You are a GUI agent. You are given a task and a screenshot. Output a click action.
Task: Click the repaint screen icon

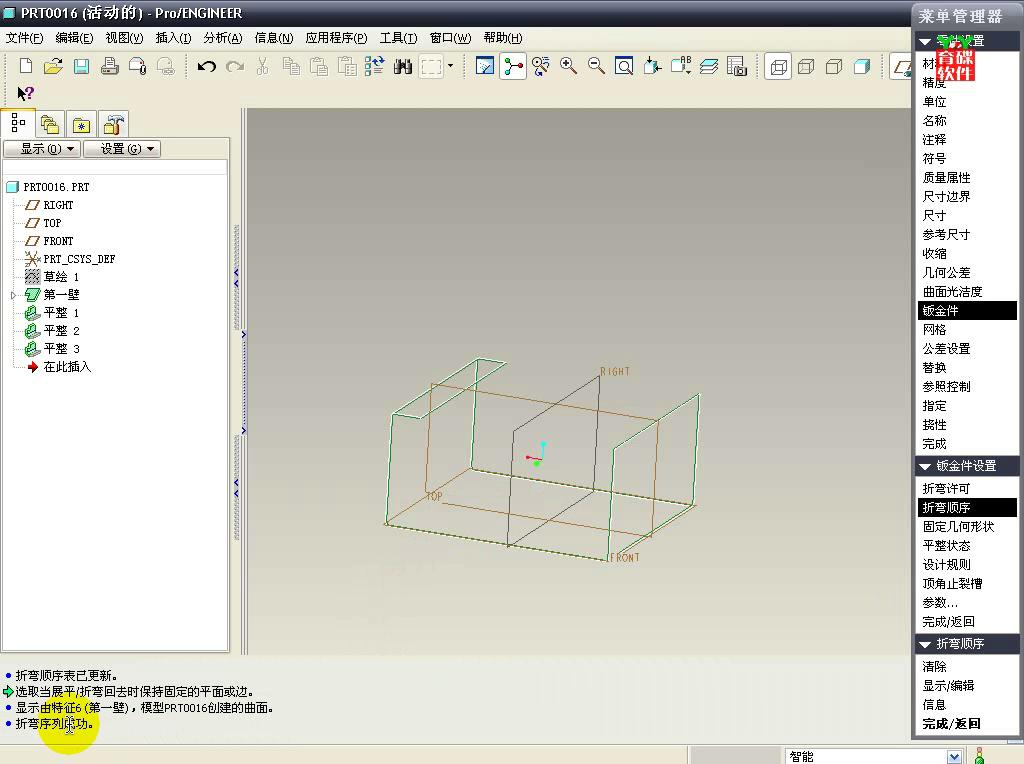tap(485, 66)
